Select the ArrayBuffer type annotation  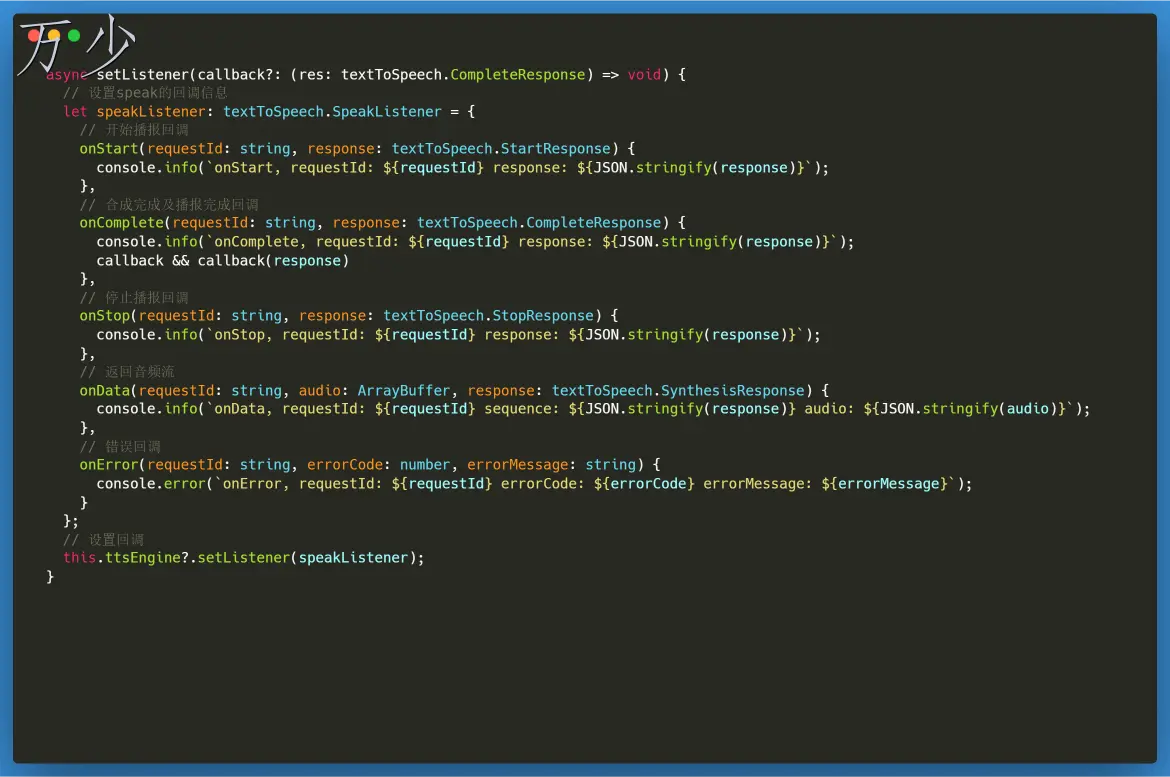pyautogui.click(x=403, y=390)
